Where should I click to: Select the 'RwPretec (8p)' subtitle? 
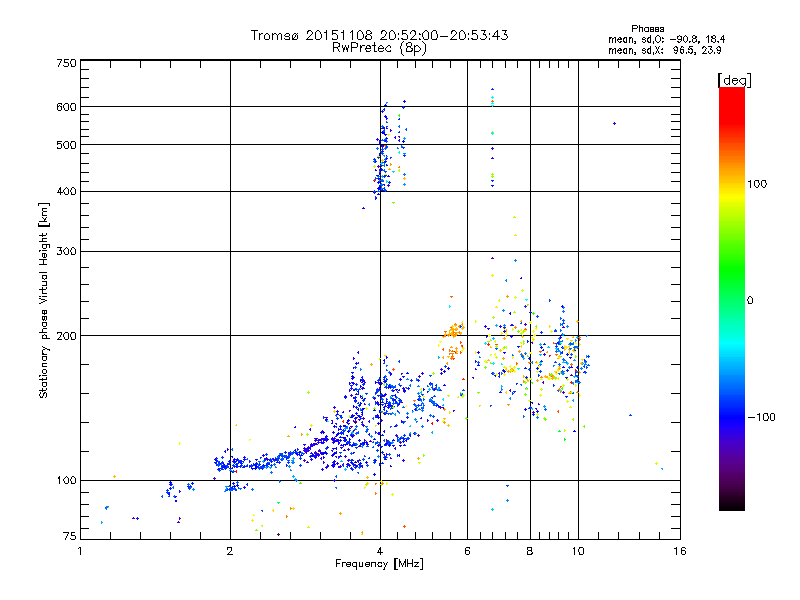[x=379, y=48]
